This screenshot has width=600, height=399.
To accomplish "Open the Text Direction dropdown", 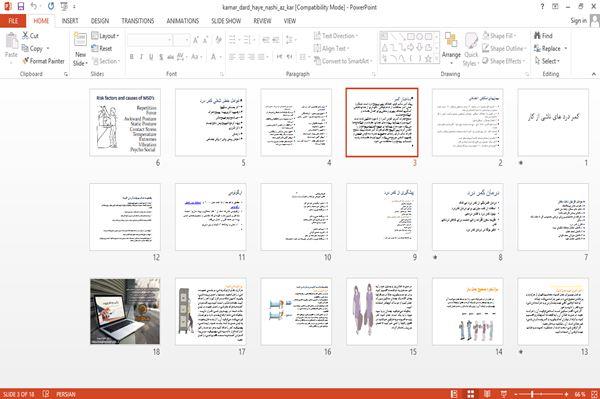I will point(336,36).
